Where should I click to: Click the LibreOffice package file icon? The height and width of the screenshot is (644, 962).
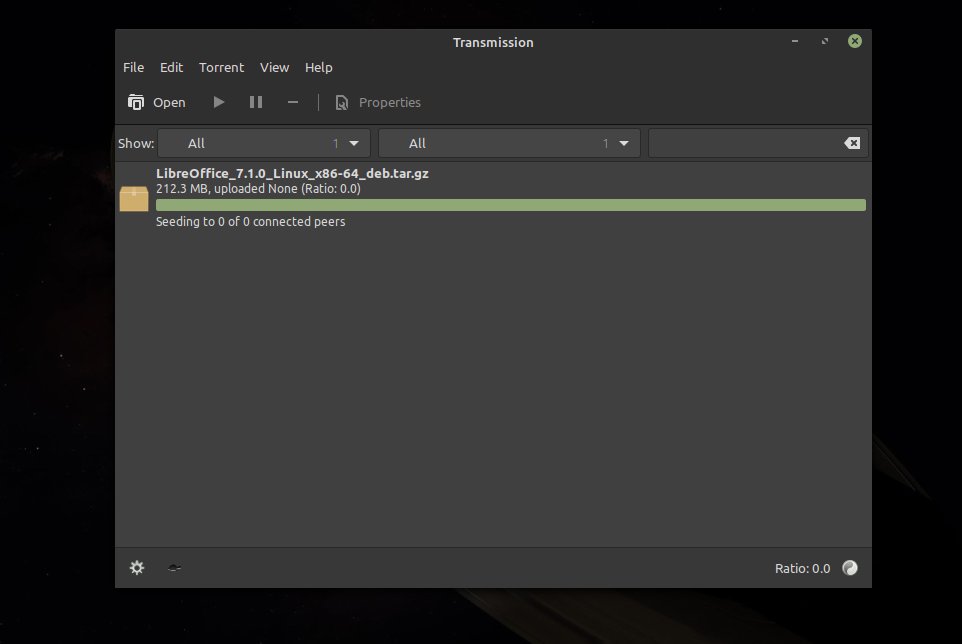click(134, 198)
